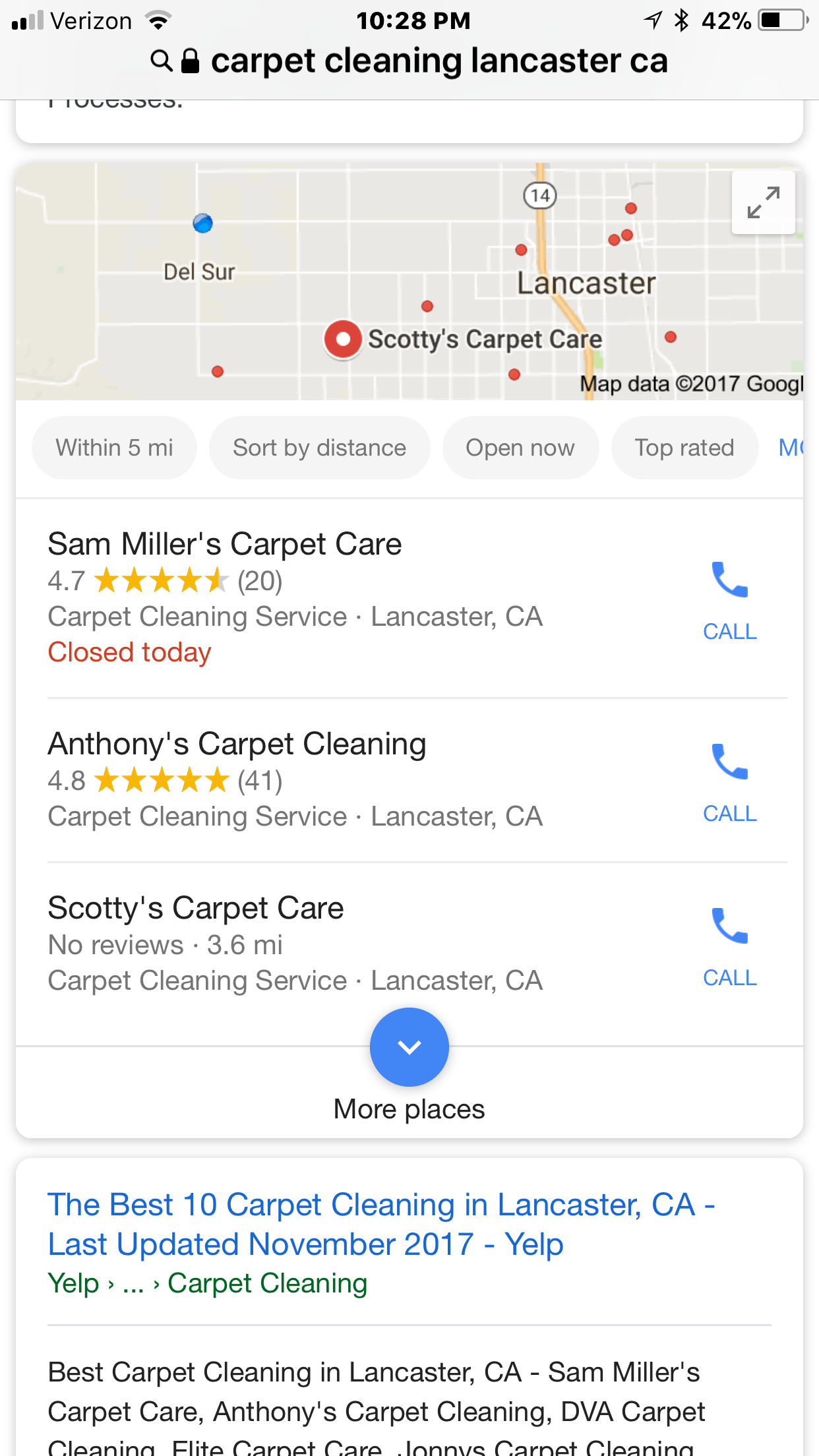Tap the Highway 14 shield on map
This screenshot has width=819, height=1456.
point(540,195)
